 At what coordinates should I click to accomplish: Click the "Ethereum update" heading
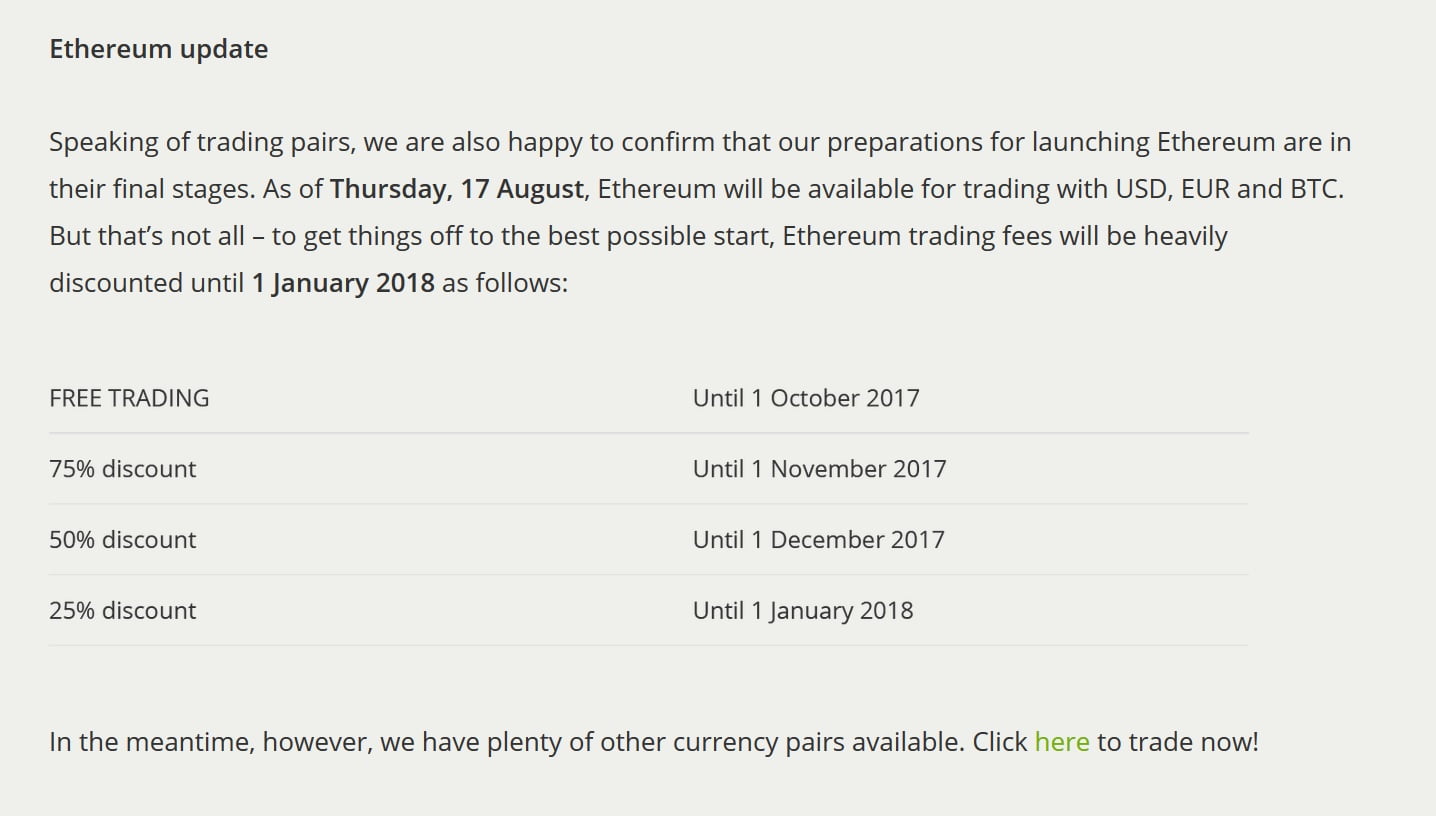coord(158,49)
